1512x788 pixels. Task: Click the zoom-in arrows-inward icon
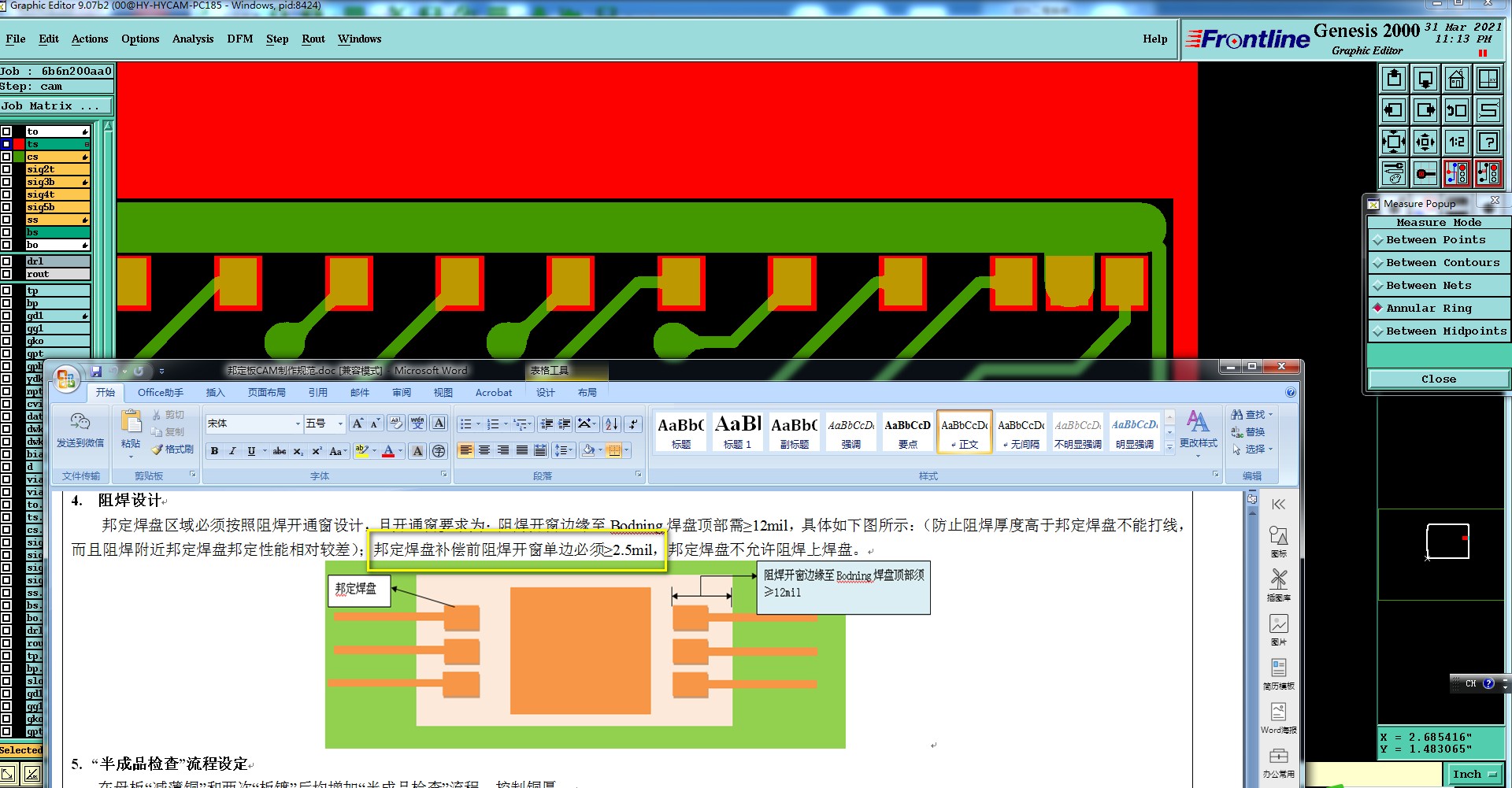(1394, 142)
